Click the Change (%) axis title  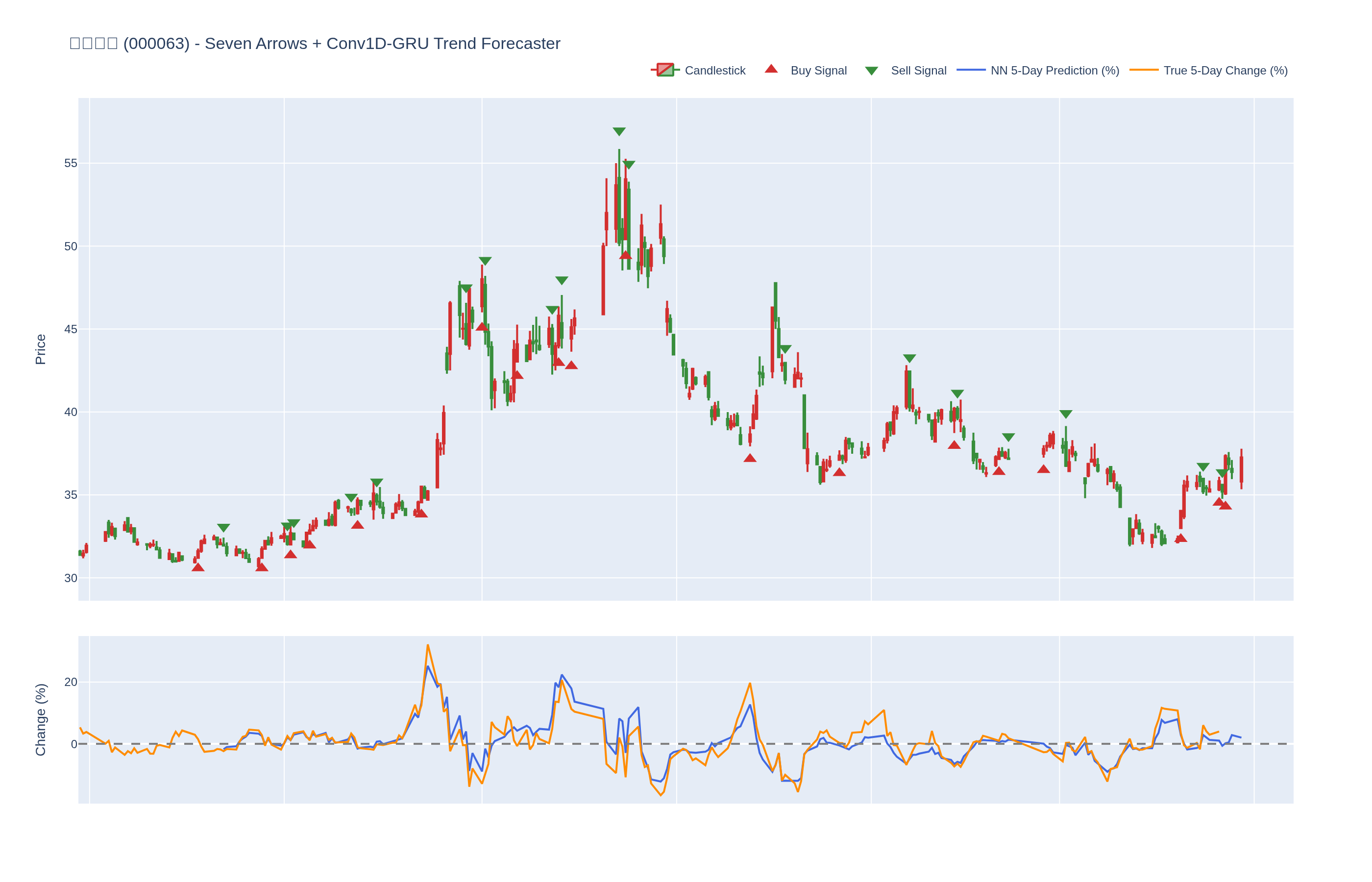(x=40, y=719)
